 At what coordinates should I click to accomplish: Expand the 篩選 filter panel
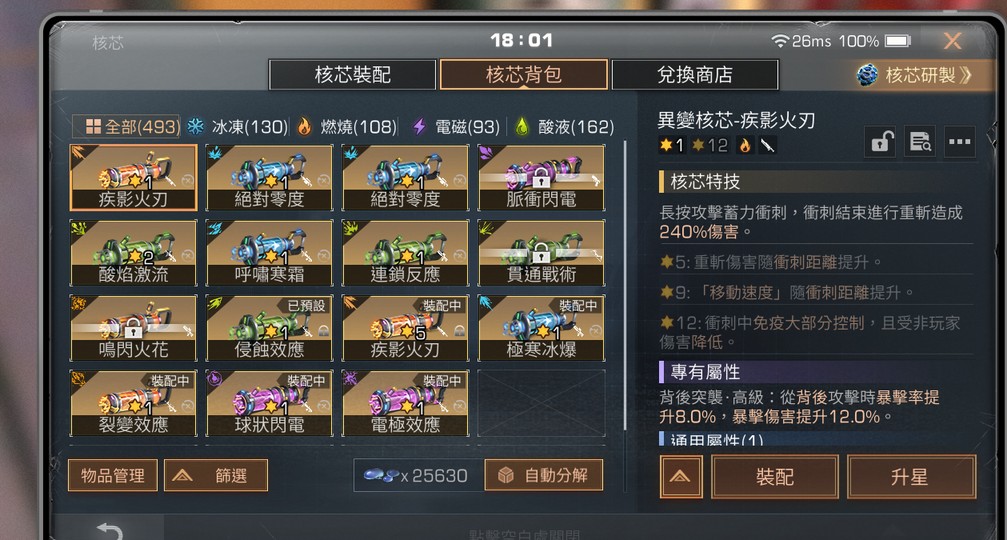[216, 475]
